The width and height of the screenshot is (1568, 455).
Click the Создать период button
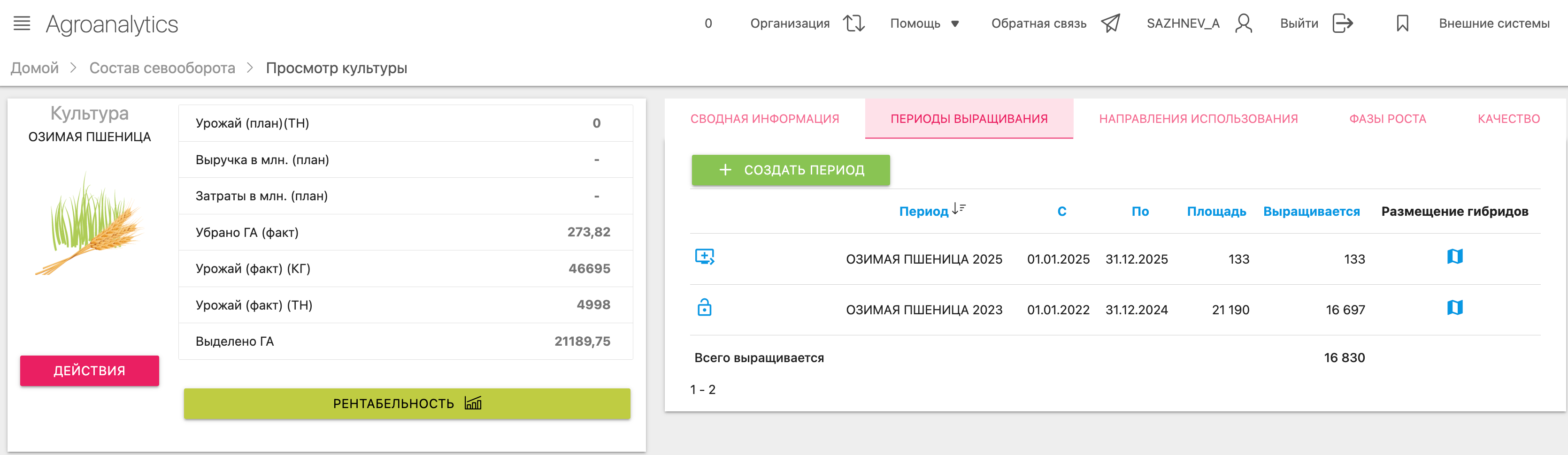(790, 170)
